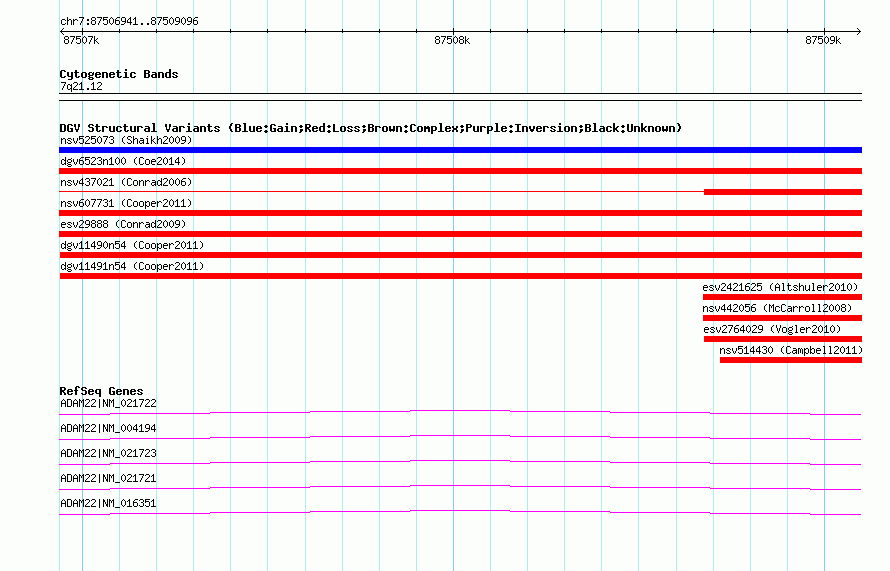Screen dimensions: 890x571
Task: Click the right arrowhead of the ruler
Action: (859, 31)
